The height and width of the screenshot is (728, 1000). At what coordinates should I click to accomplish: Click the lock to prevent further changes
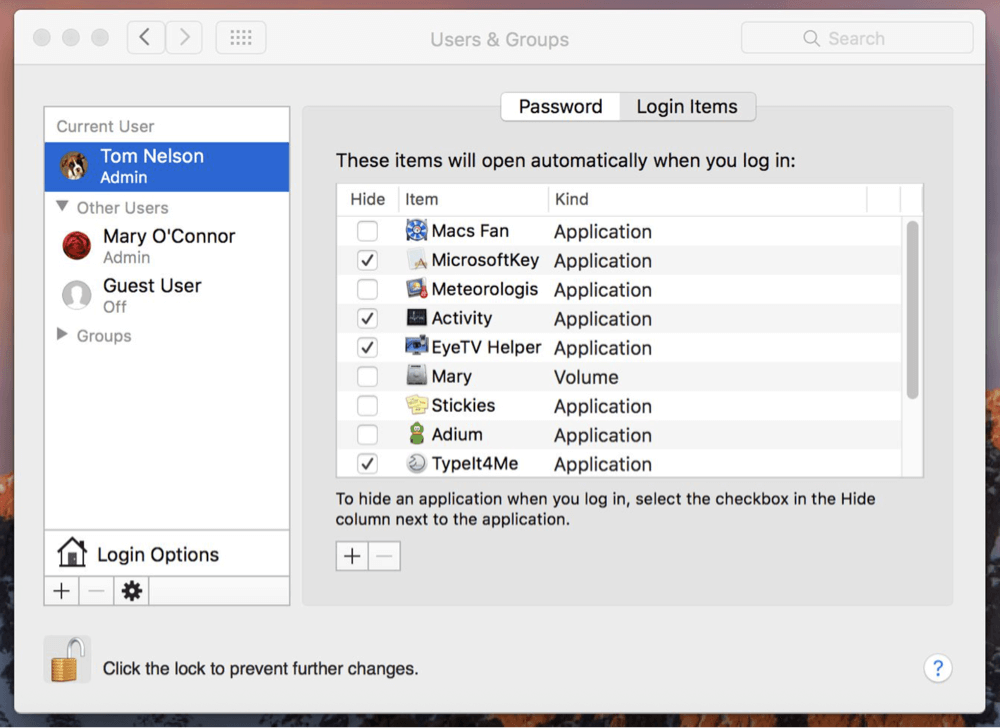pyautogui.click(x=66, y=660)
